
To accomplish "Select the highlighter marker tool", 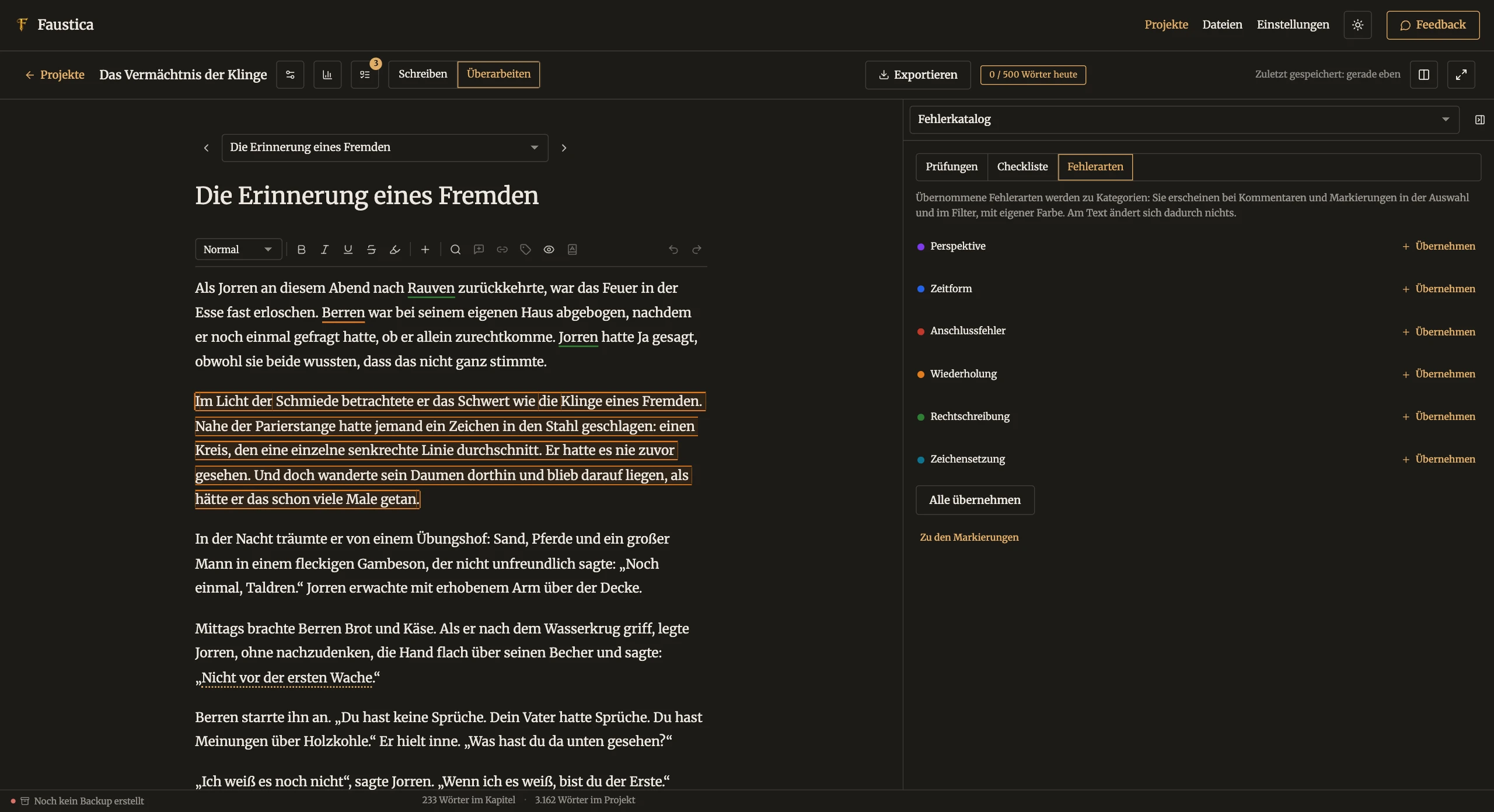I will (395, 250).
